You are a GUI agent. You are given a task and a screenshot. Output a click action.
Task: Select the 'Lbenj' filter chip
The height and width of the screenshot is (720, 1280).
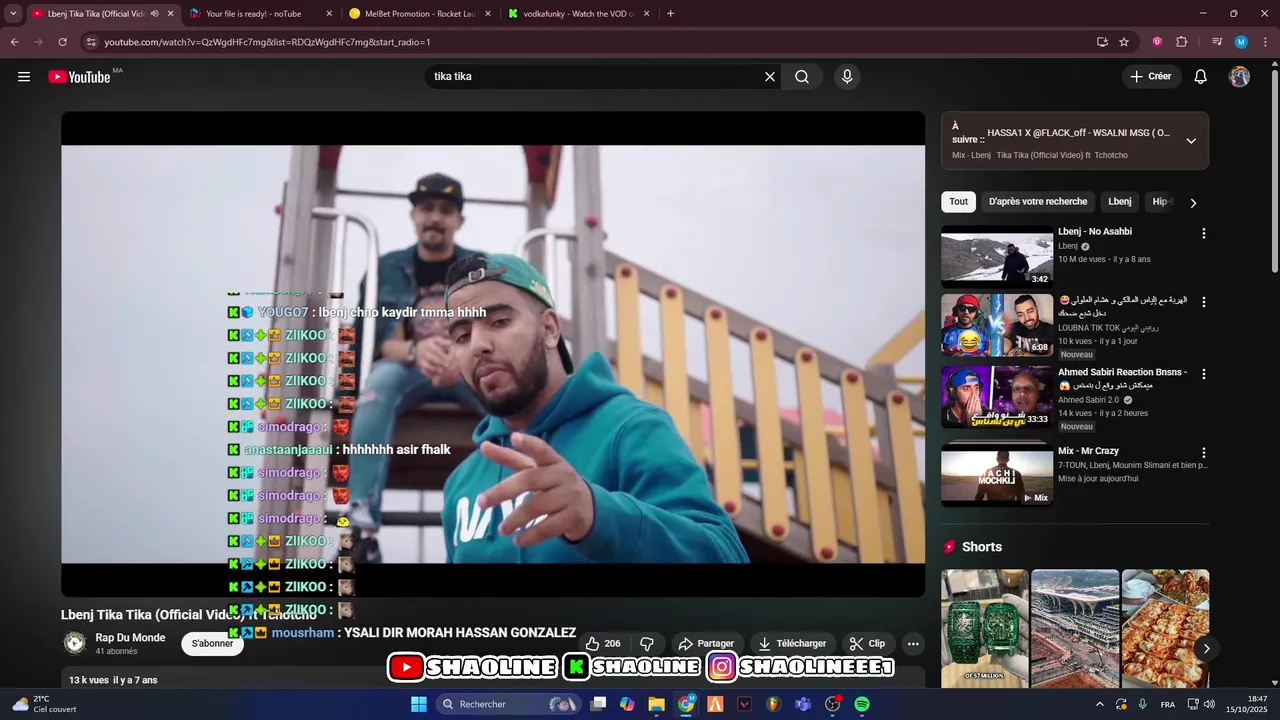pyautogui.click(x=1120, y=202)
